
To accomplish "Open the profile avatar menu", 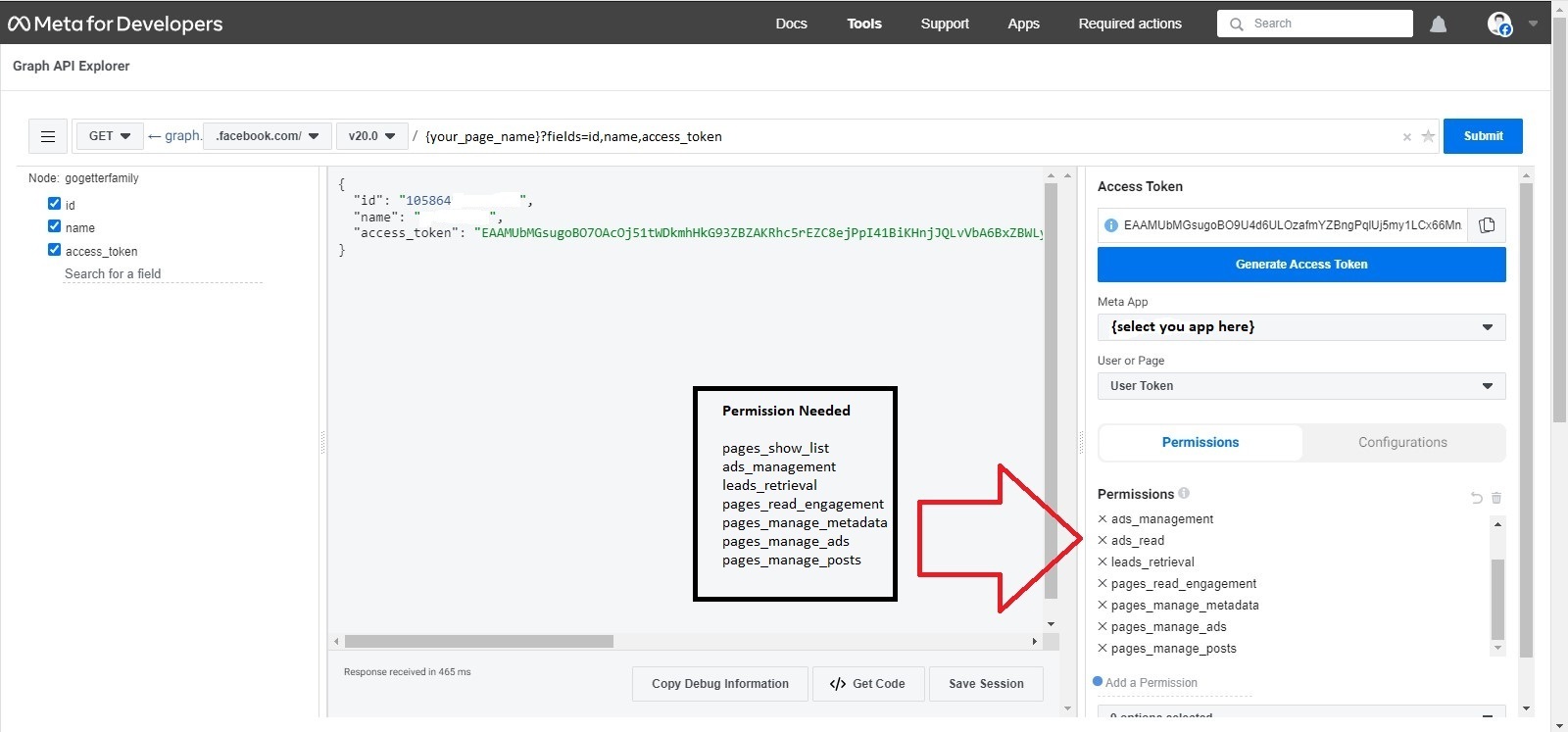I will [x=1499, y=24].
